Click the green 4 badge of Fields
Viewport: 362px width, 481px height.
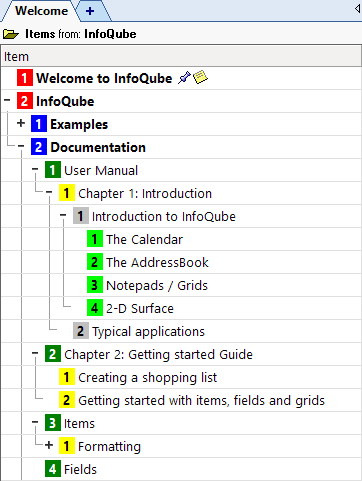53,469
